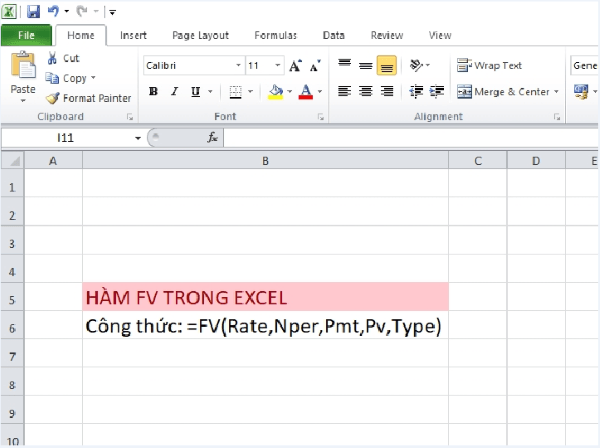Click the Increase Indent icon
600x448 pixels.
click(437, 91)
